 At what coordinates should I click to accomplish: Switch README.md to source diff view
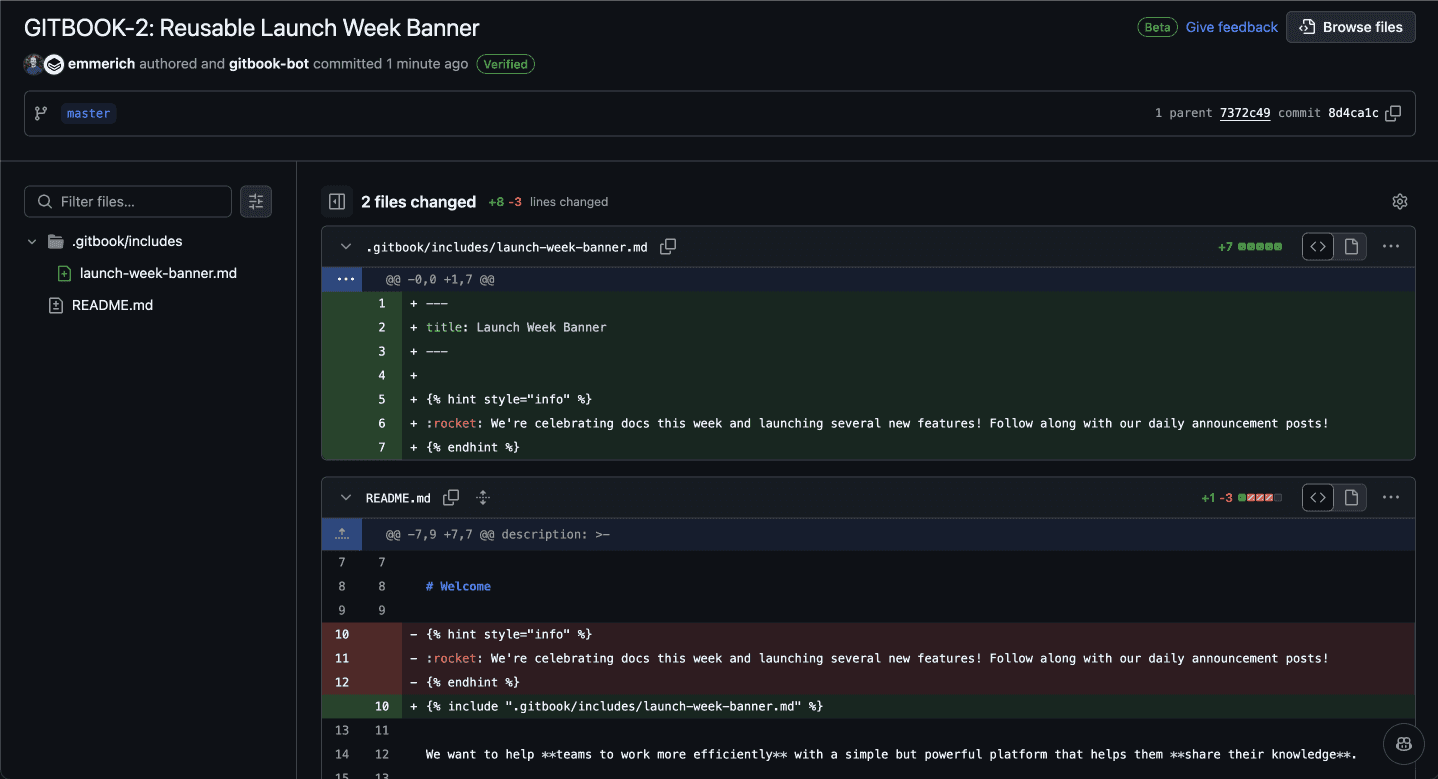click(x=1318, y=497)
